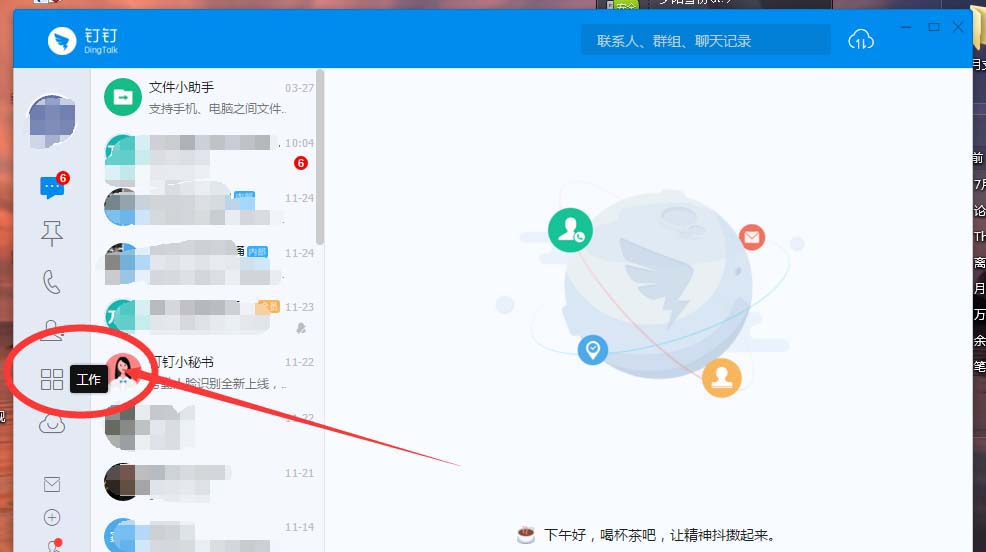Click the cloud upload icon in header

click(861, 40)
